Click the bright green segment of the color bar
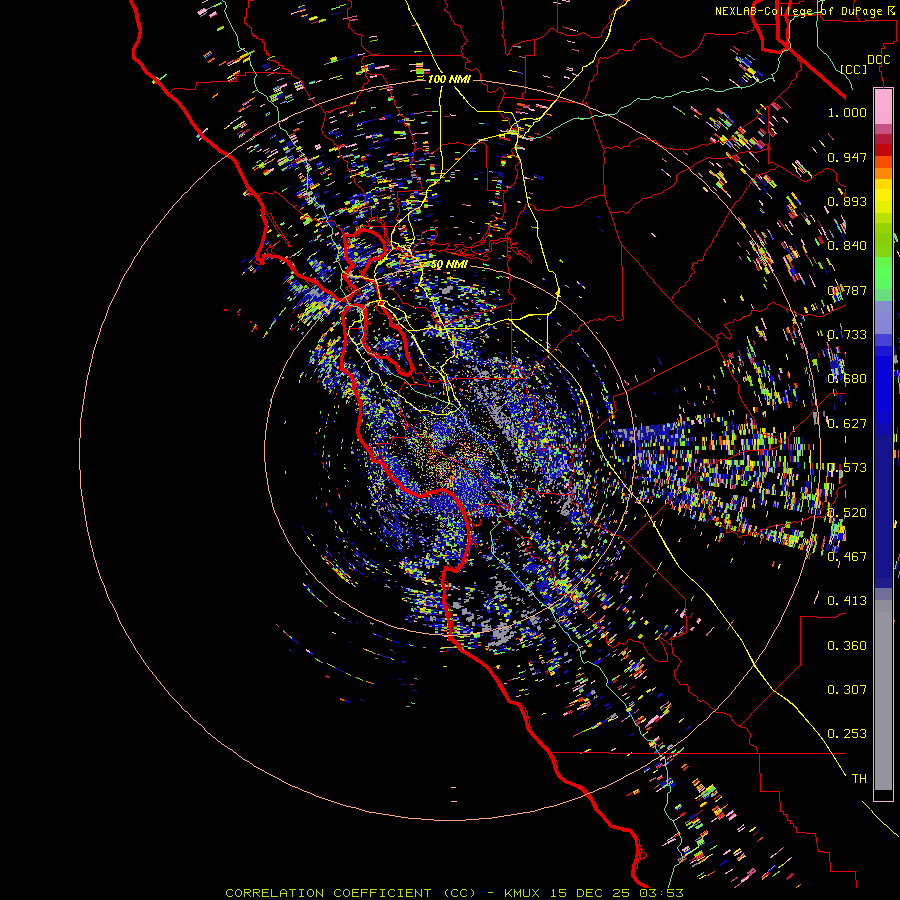The image size is (900, 900). point(883,273)
